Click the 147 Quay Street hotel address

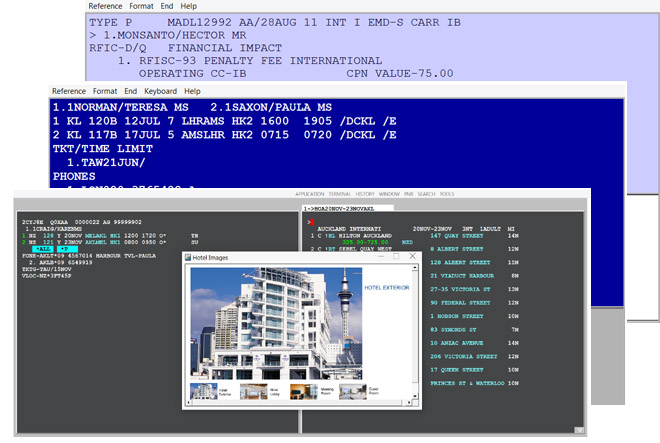(455, 234)
